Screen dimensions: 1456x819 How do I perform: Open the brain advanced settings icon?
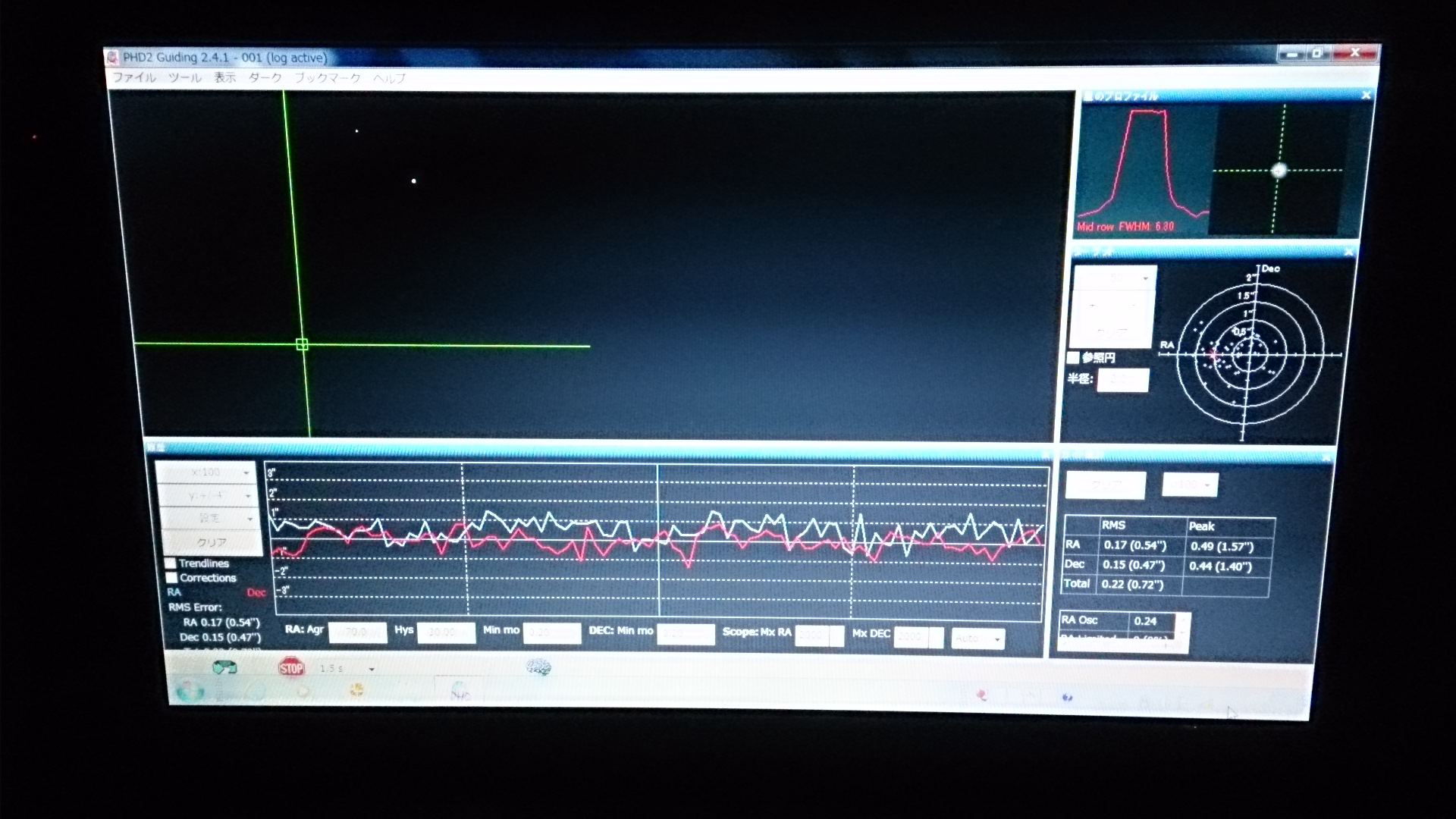click(538, 667)
